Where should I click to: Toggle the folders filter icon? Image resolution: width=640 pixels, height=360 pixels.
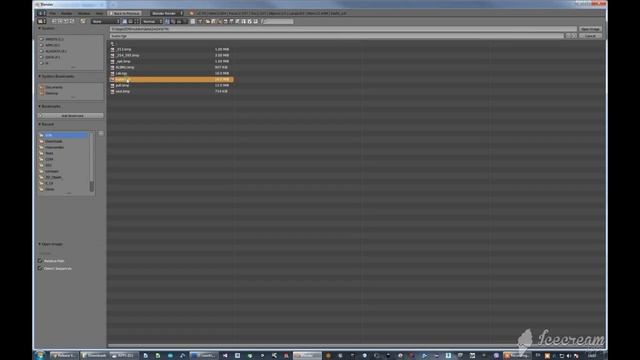[x=207, y=21]
